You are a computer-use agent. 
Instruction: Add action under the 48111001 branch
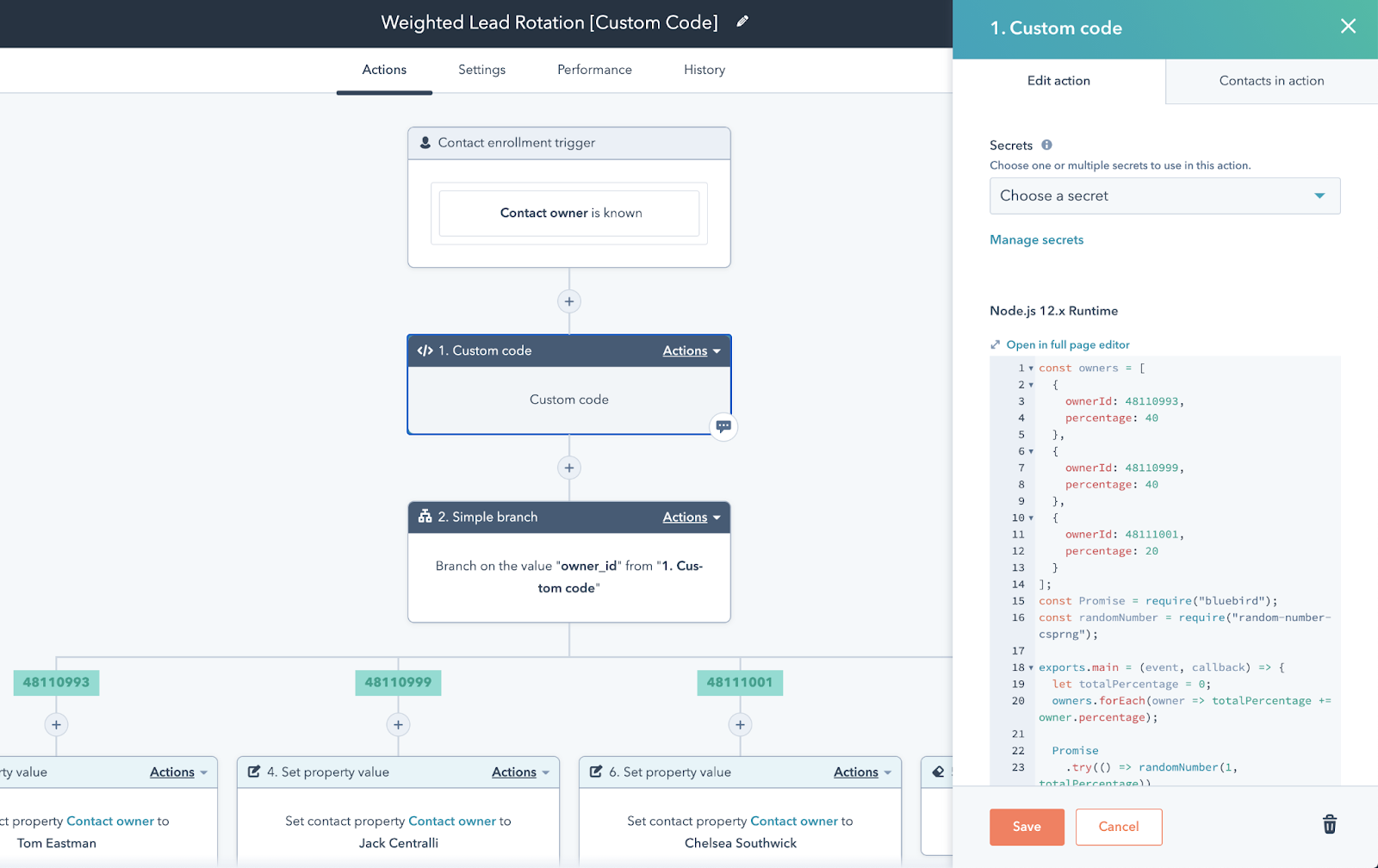[740, 724]
